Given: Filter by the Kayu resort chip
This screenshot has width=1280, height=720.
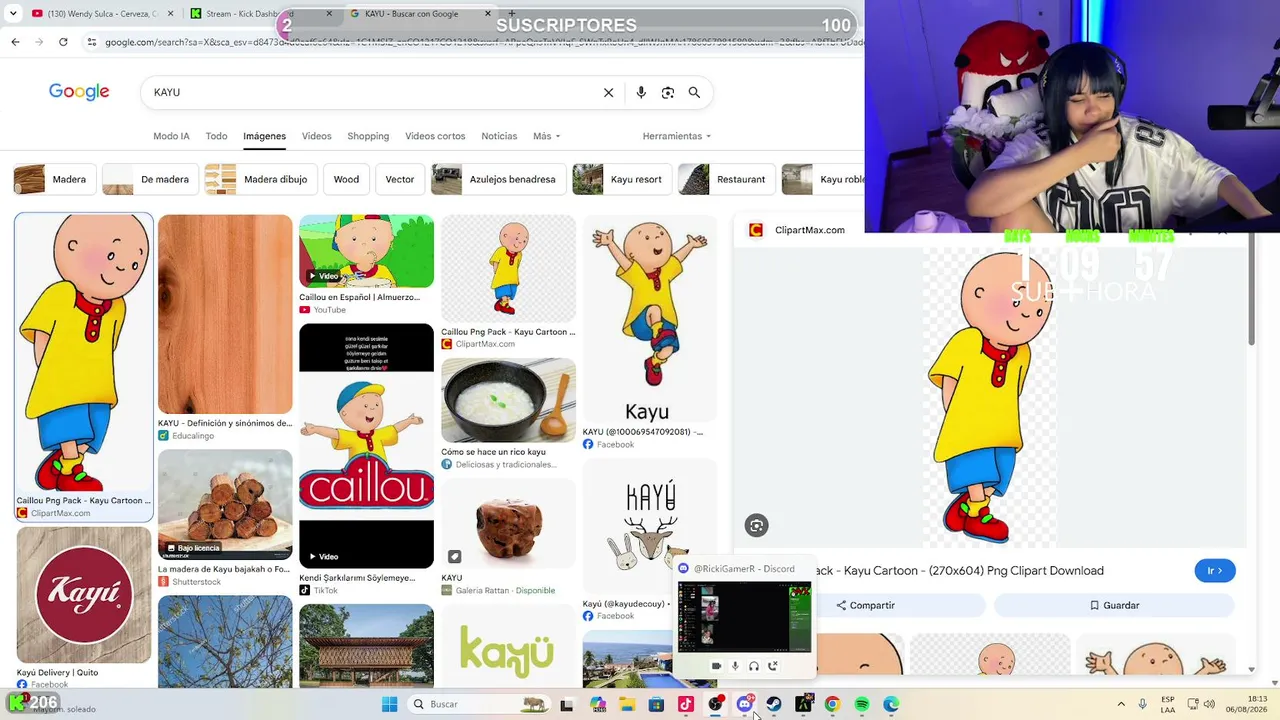Looking at the screenshot, I should click(622, 179).
